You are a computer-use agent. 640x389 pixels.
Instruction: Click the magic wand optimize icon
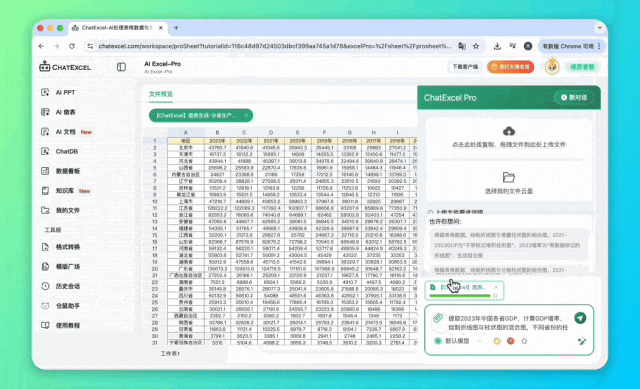tap(582, 341)
